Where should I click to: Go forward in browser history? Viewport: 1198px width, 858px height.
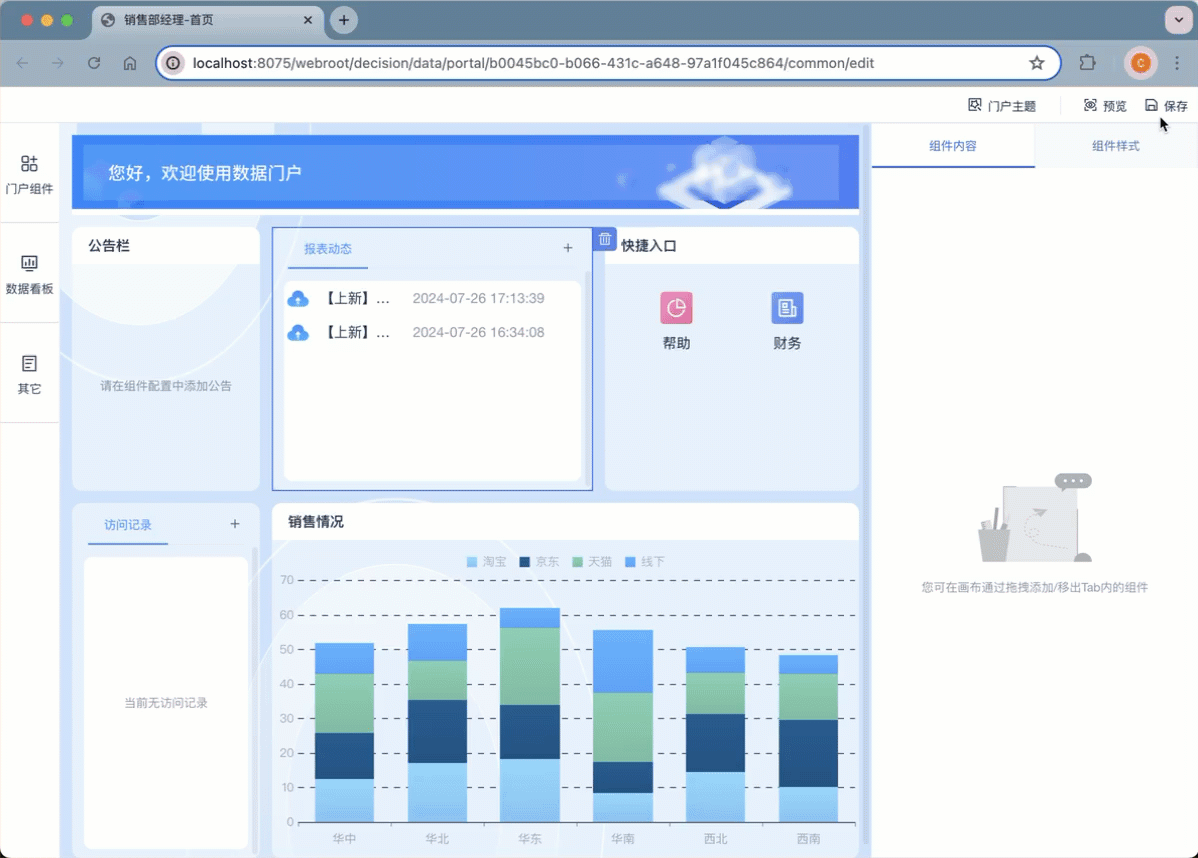[58, 63]
